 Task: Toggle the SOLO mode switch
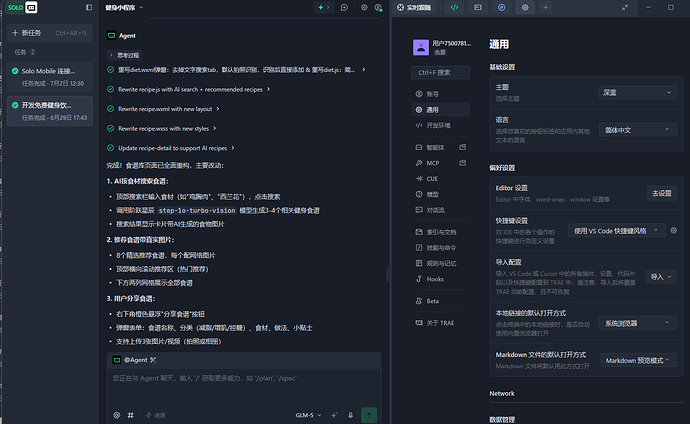[22, 7]
